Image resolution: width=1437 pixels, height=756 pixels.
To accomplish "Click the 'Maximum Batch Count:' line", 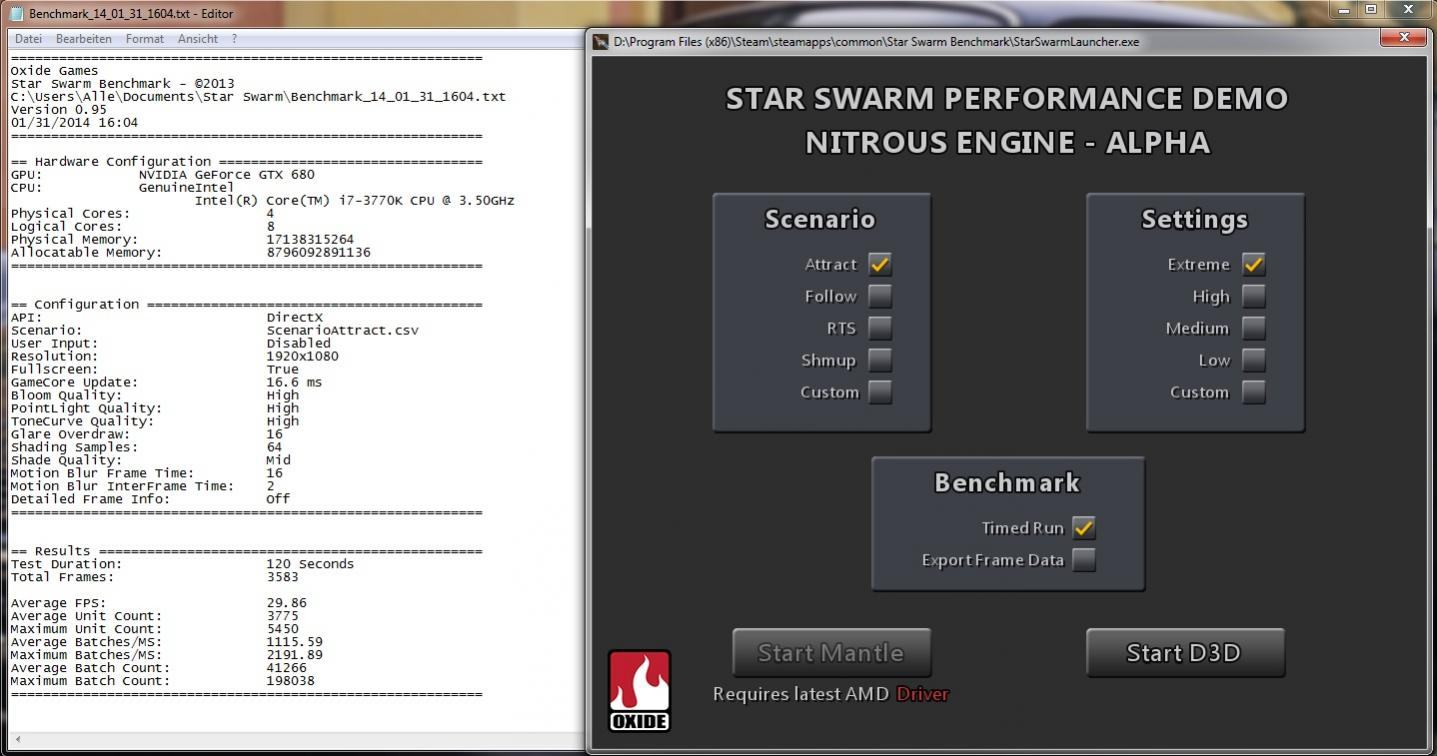I will click(x=90, y=681).
